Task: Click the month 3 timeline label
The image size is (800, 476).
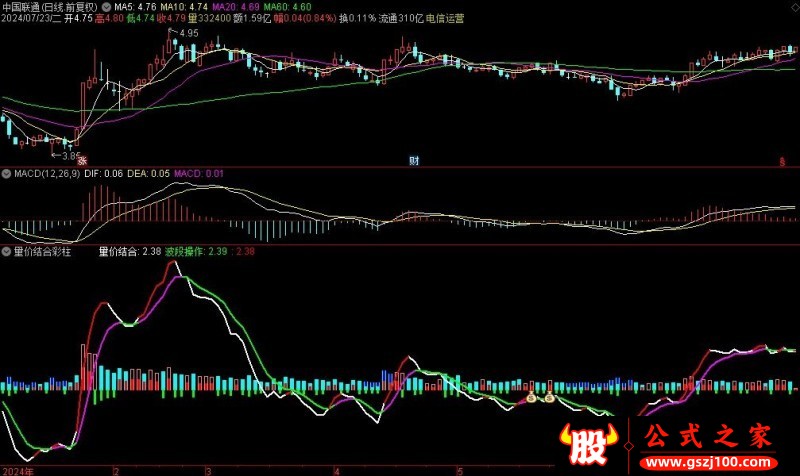Action: point(208,471)
